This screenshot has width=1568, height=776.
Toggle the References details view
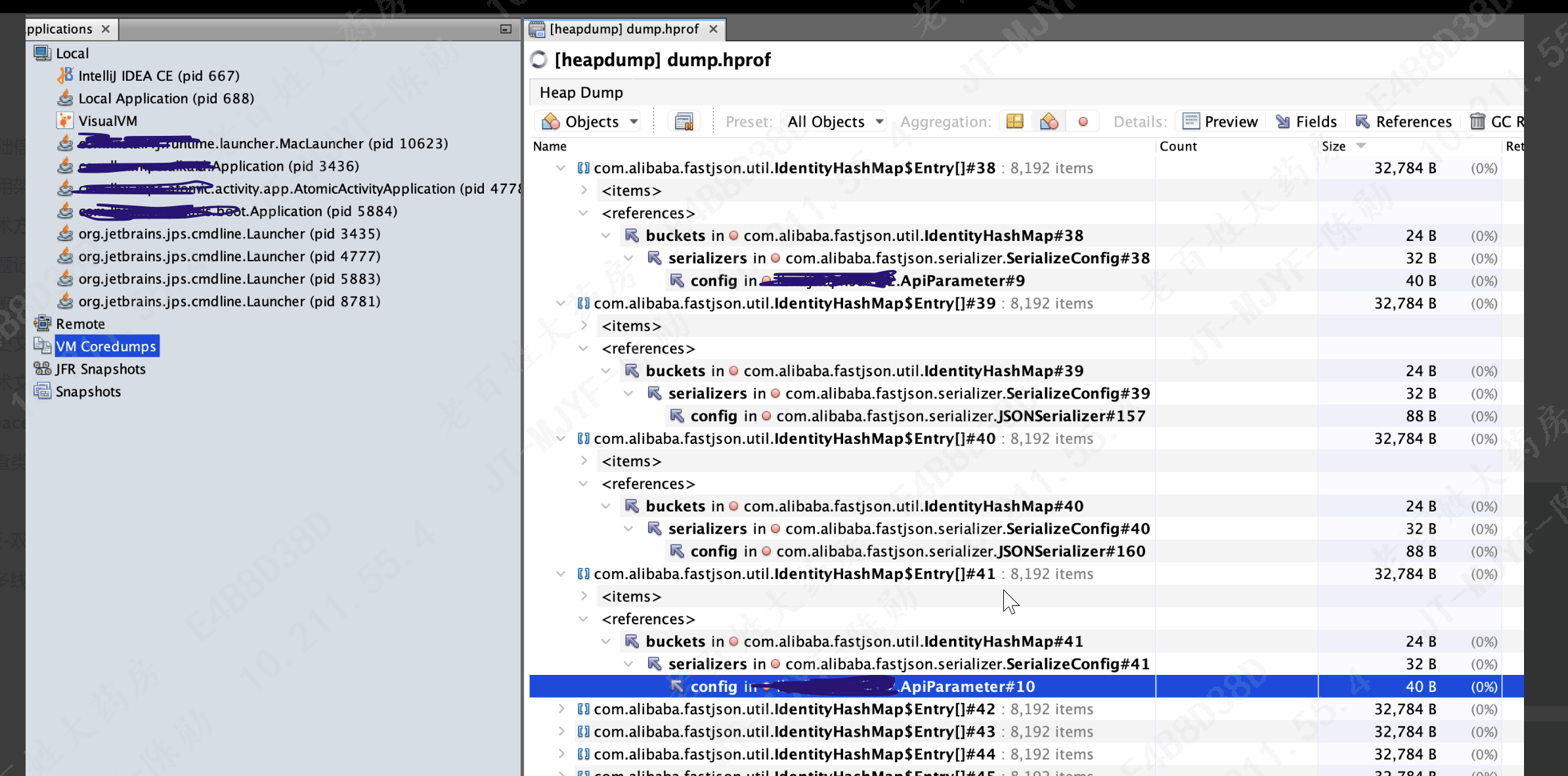(x=1403, y=121)
